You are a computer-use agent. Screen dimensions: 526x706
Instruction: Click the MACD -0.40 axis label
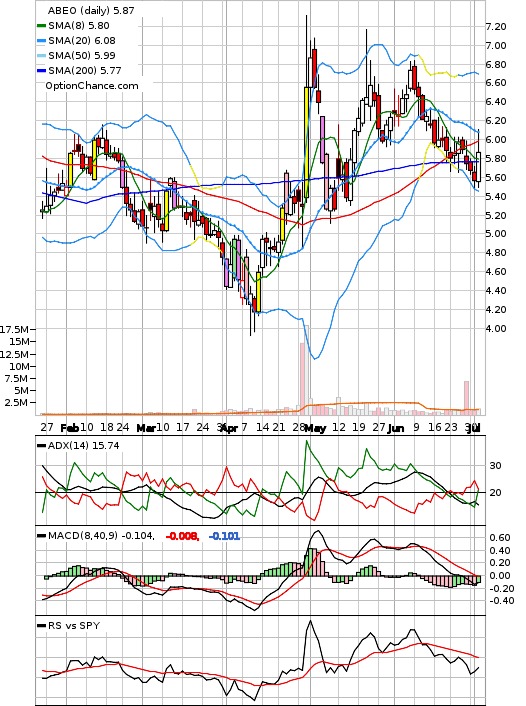tap(500, 601)
